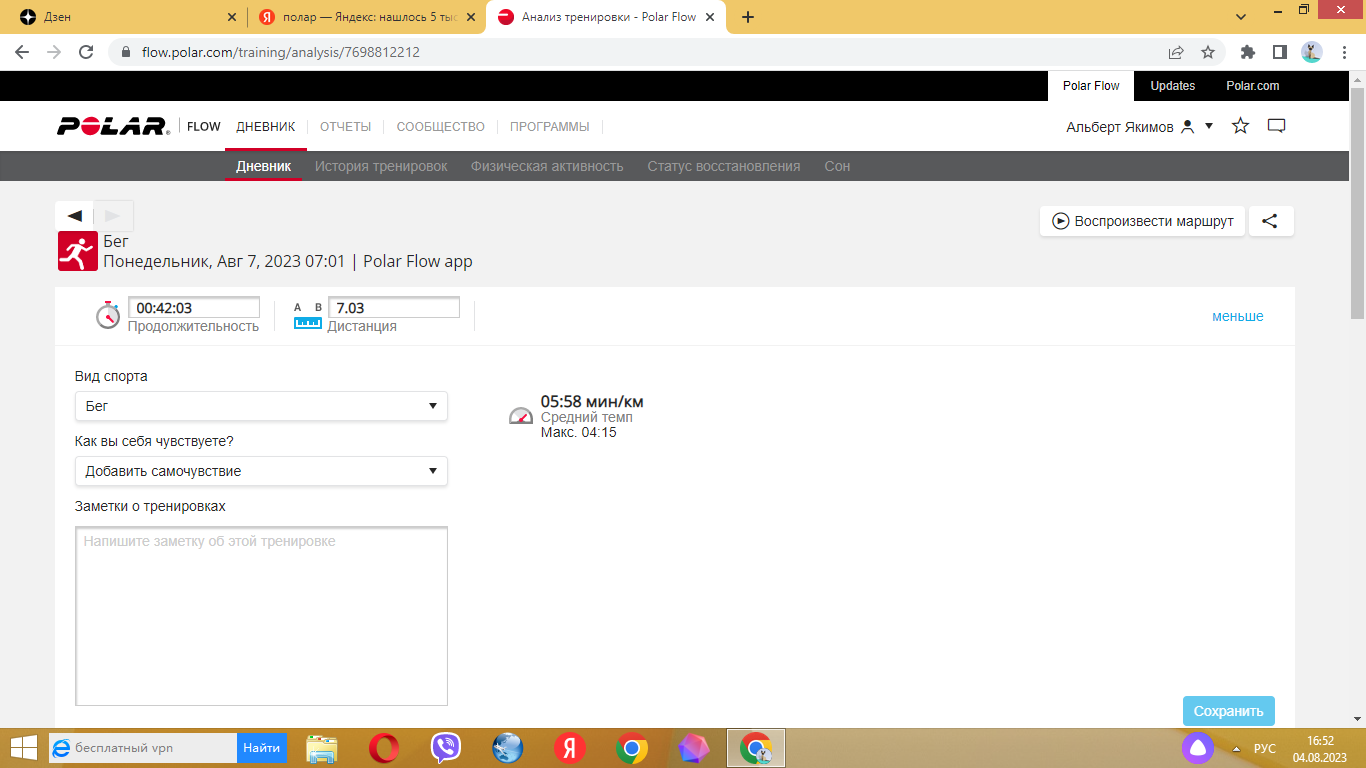Select the Polar Flow top tab

[1091, 86]
